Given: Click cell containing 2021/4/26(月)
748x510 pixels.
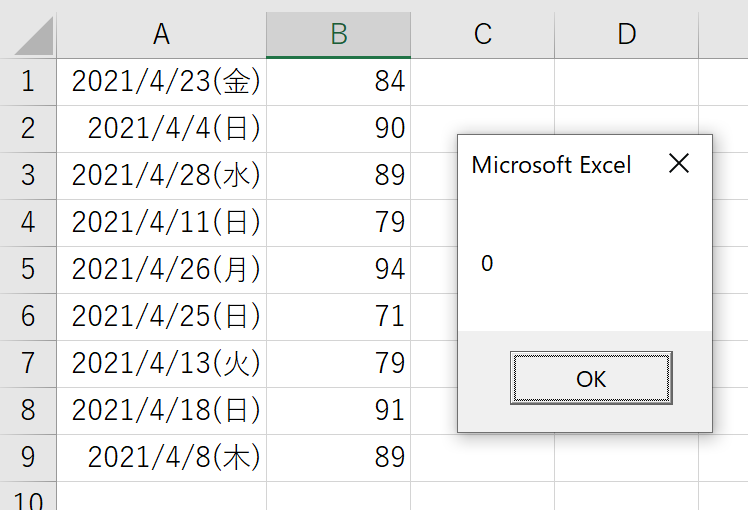Looking at the screenshot, I should point(161,270).
